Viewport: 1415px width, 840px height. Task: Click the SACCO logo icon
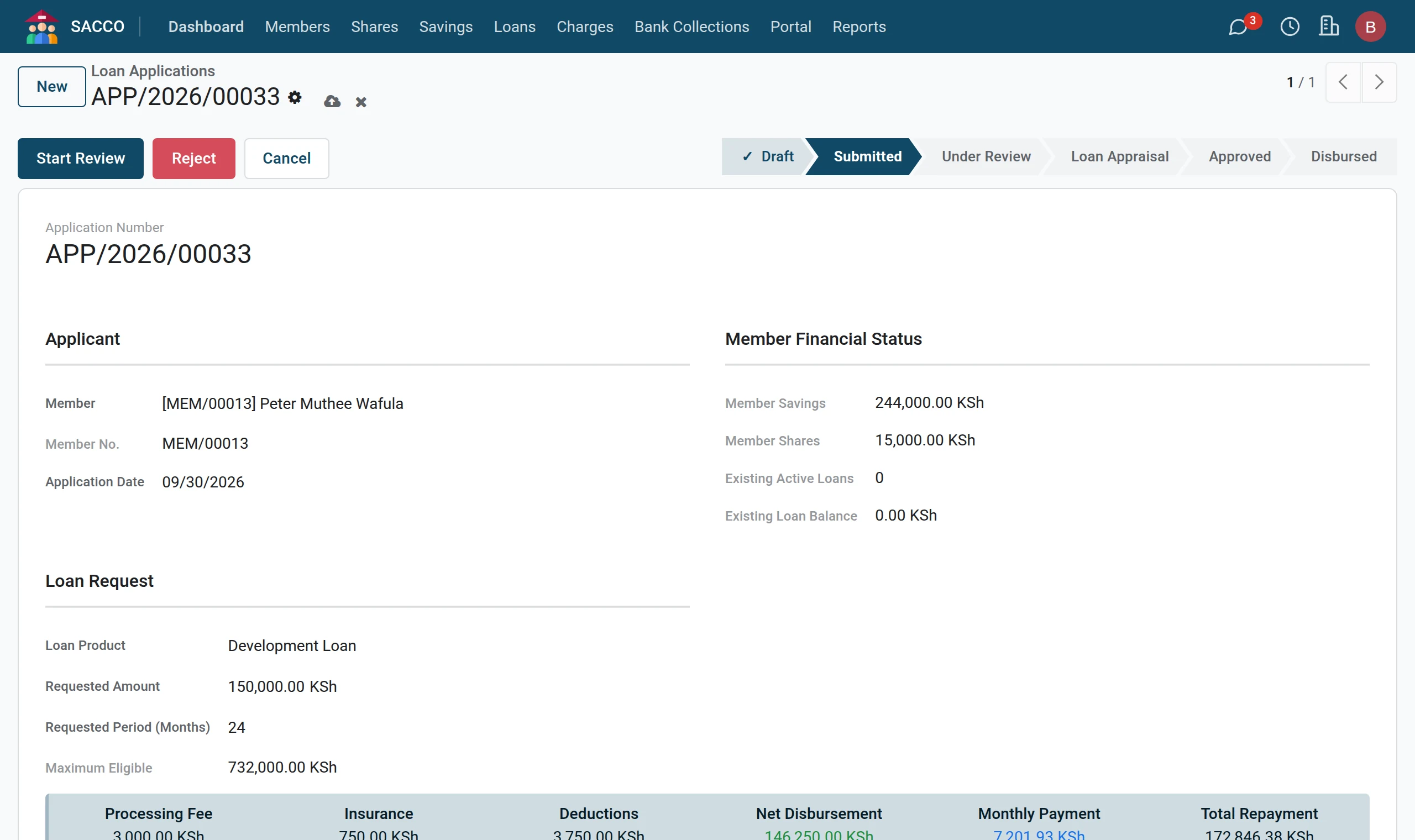[42, 27]
